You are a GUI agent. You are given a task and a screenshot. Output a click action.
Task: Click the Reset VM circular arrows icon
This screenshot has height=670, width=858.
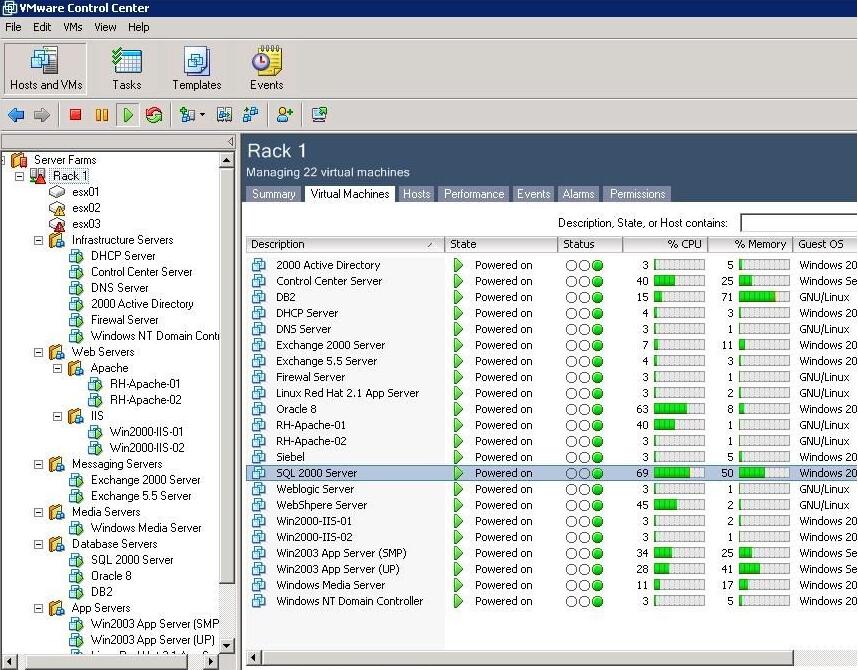click(x=154, y=115)
